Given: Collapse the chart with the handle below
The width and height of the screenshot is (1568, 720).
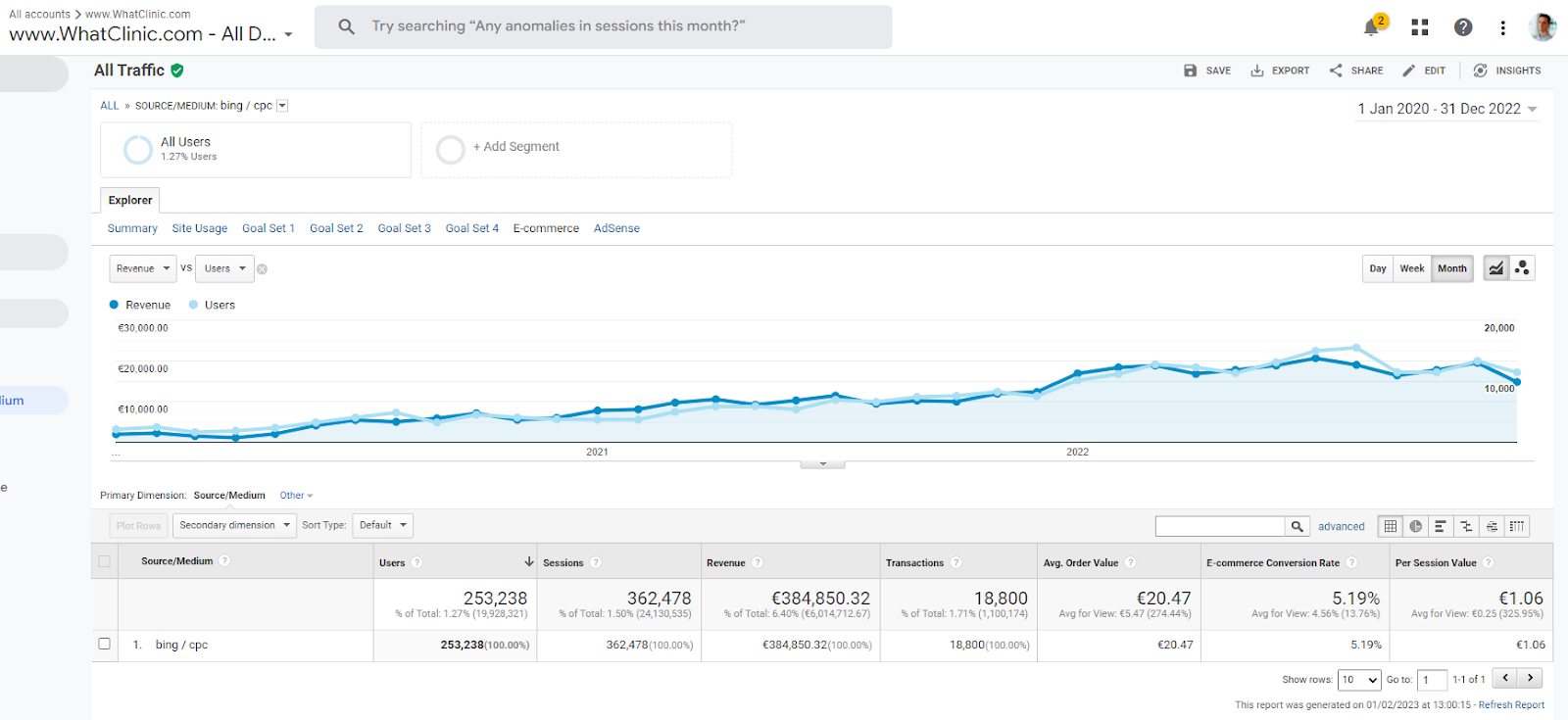Looking at the screenshot, I should pos(822,464).
